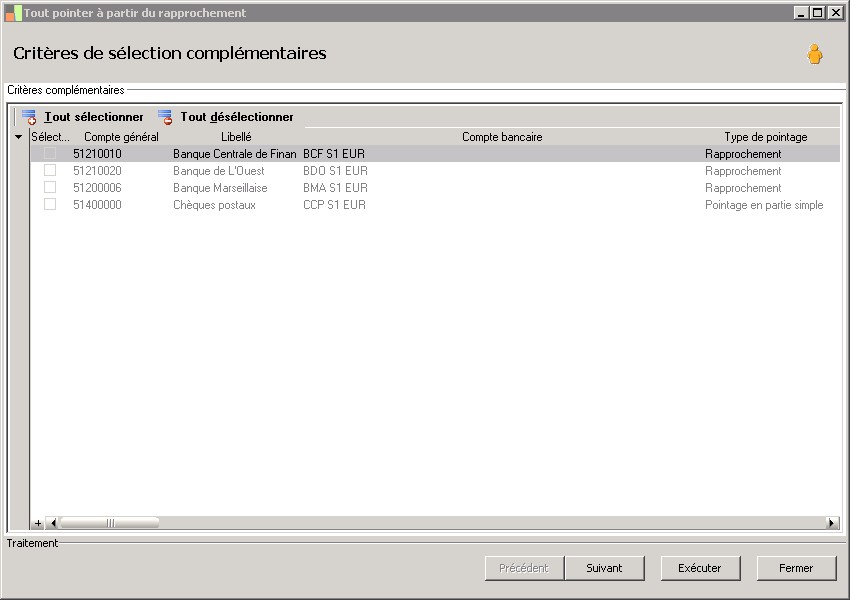Select the cell 51210010

(98, 154)
